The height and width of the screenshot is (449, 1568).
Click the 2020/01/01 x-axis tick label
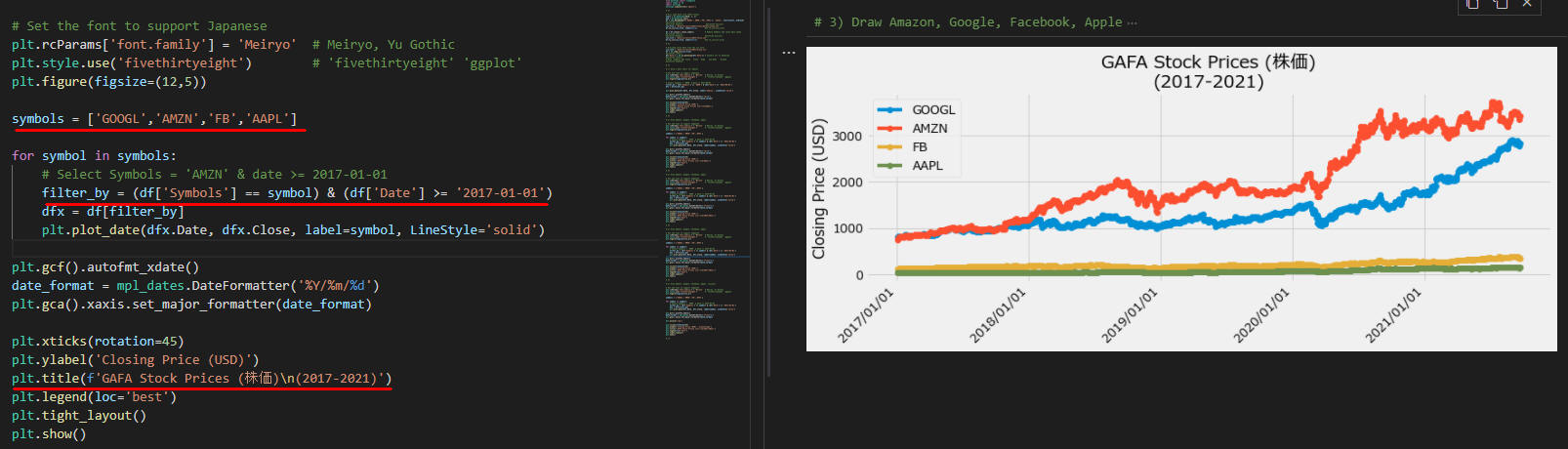coord(1260,315)
